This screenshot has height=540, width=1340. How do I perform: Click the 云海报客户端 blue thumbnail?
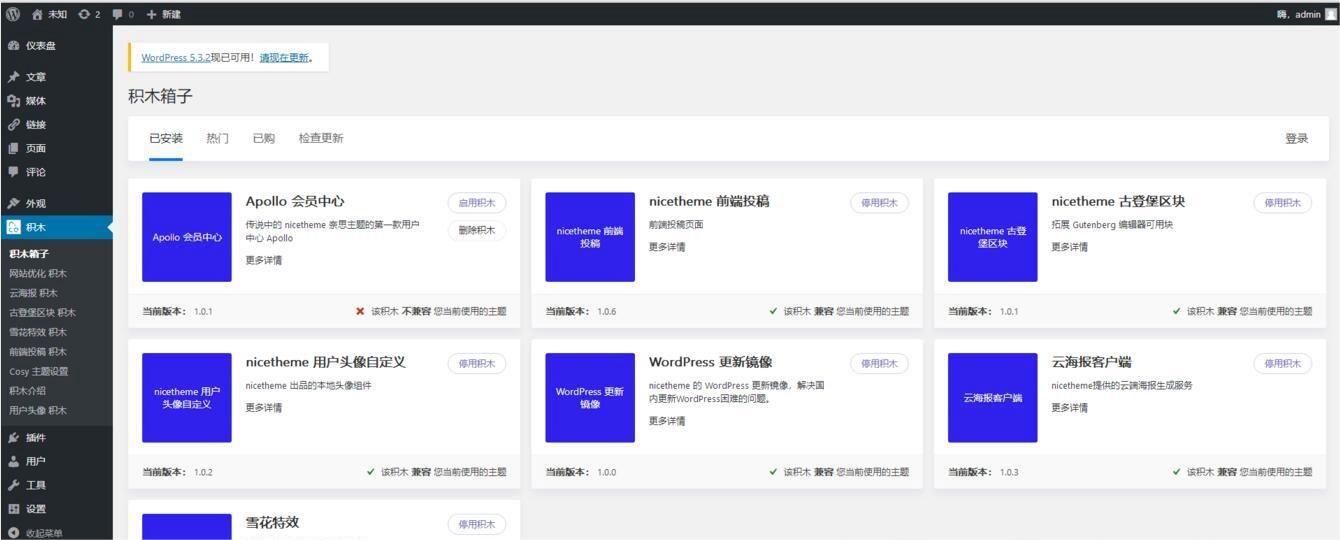[x=992, y=397]
